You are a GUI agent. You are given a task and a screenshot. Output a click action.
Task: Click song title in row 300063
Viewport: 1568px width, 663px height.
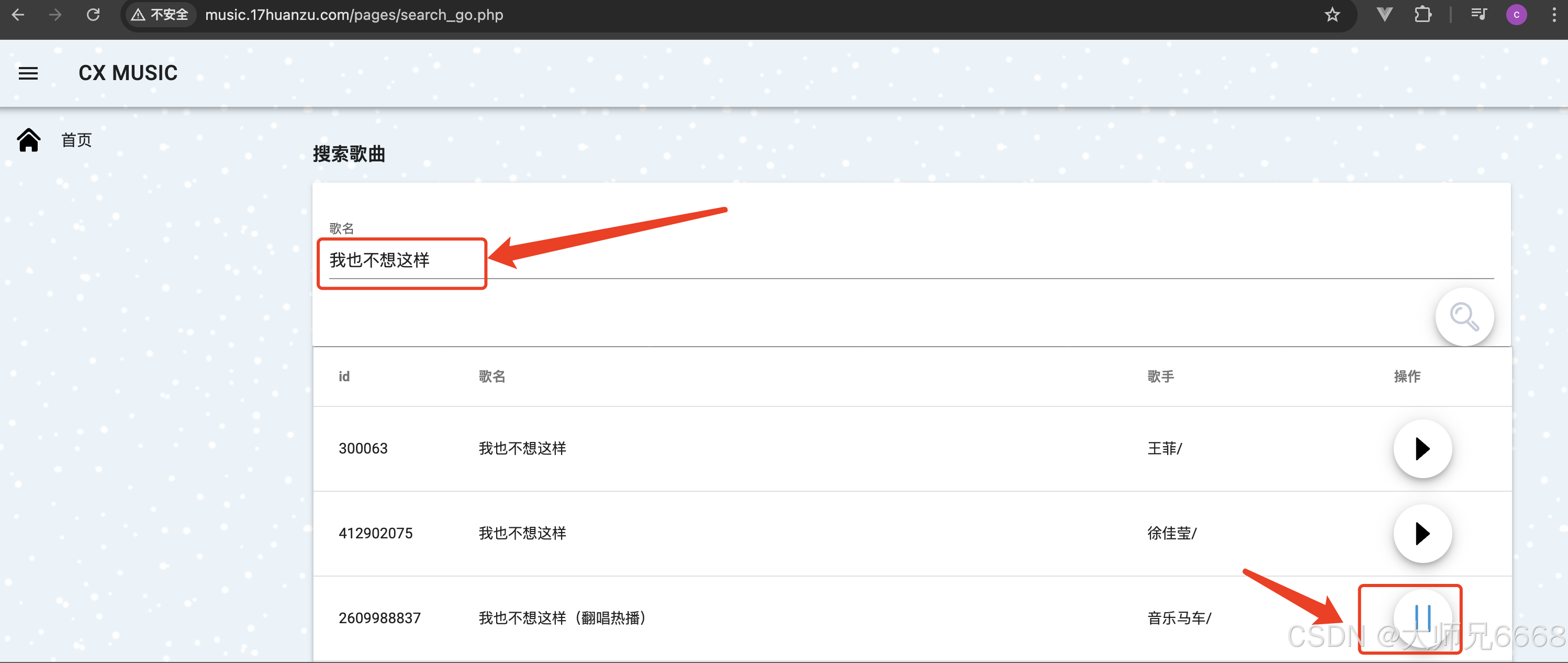click(522, 449)
